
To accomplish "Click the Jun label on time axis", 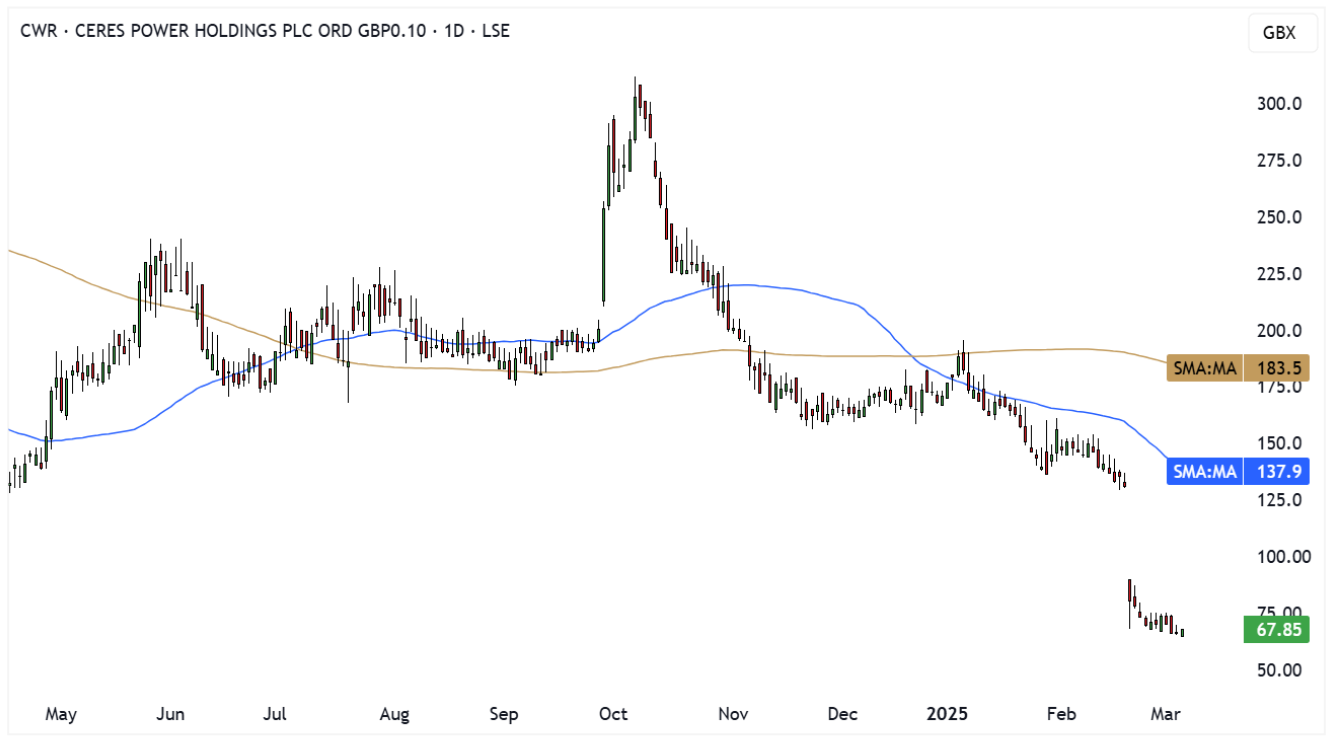I will click(x=171, y=714).
